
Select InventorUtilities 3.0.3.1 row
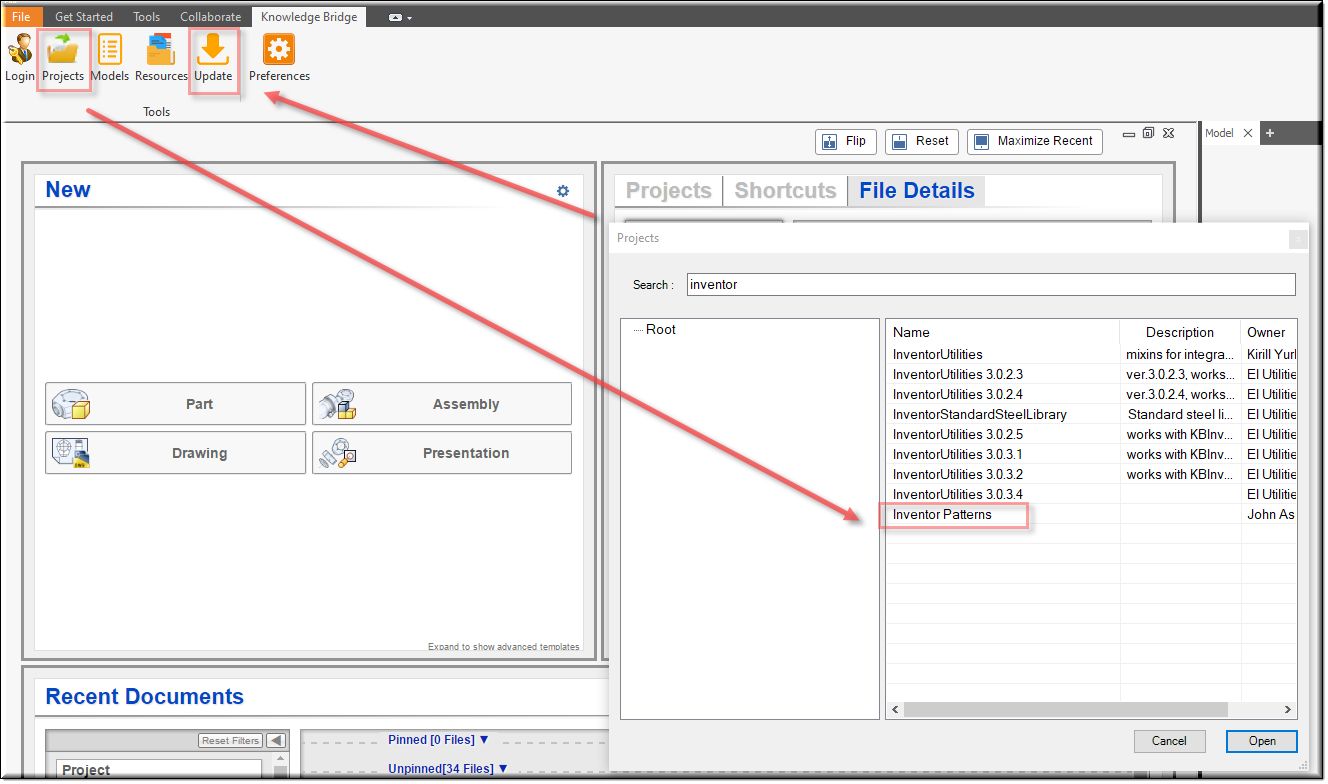point(1092,454)
